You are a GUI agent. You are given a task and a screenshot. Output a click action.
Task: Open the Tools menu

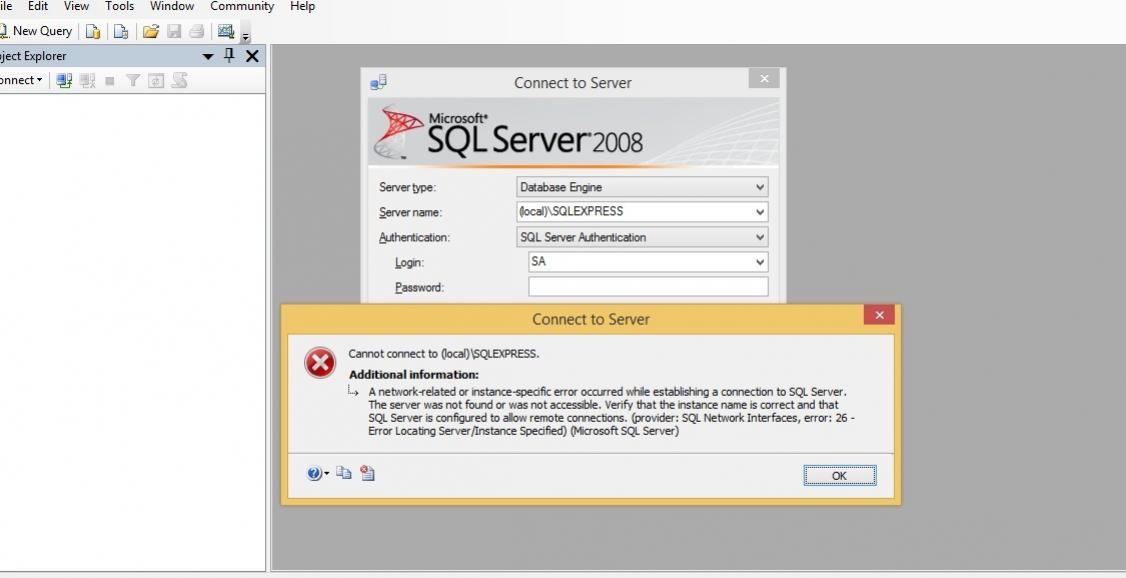point(119,6)
